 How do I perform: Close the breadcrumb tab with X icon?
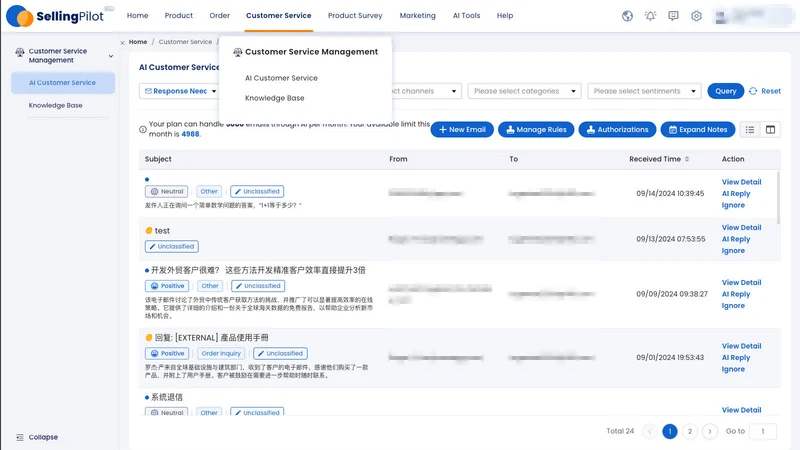pos(122,43)
